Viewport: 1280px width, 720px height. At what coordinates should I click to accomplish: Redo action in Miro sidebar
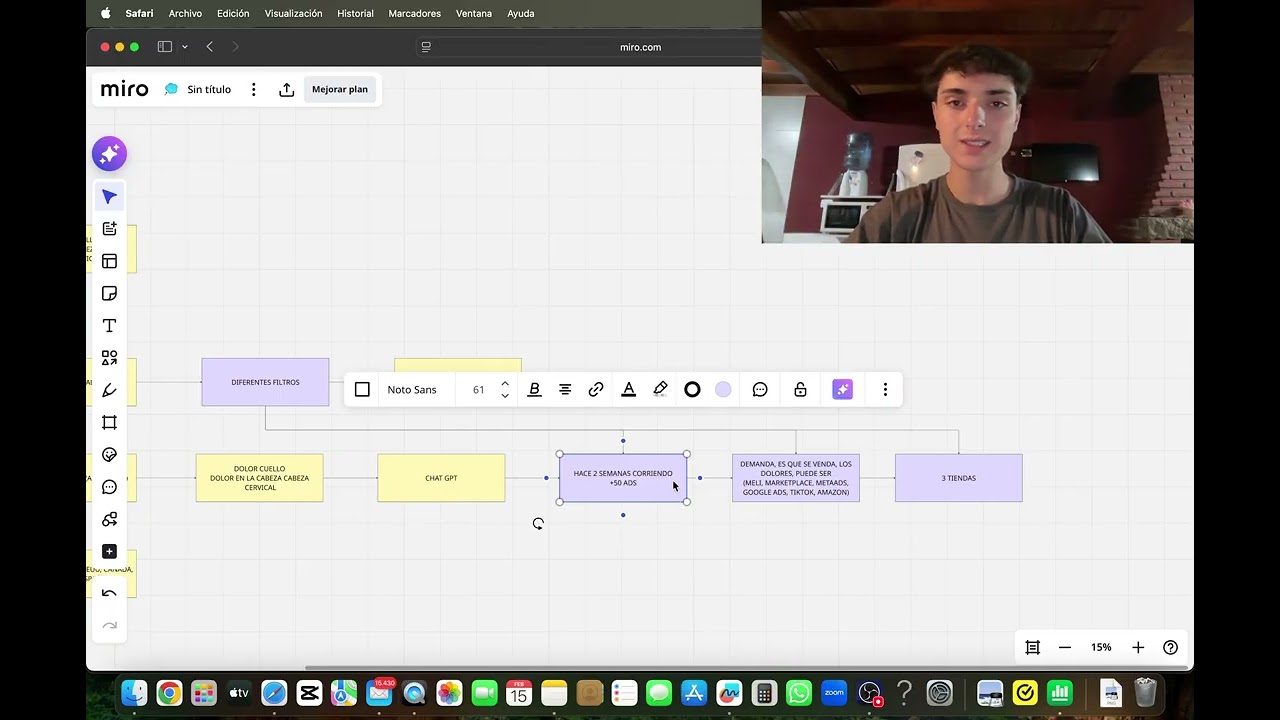click(x=109, y=626)
